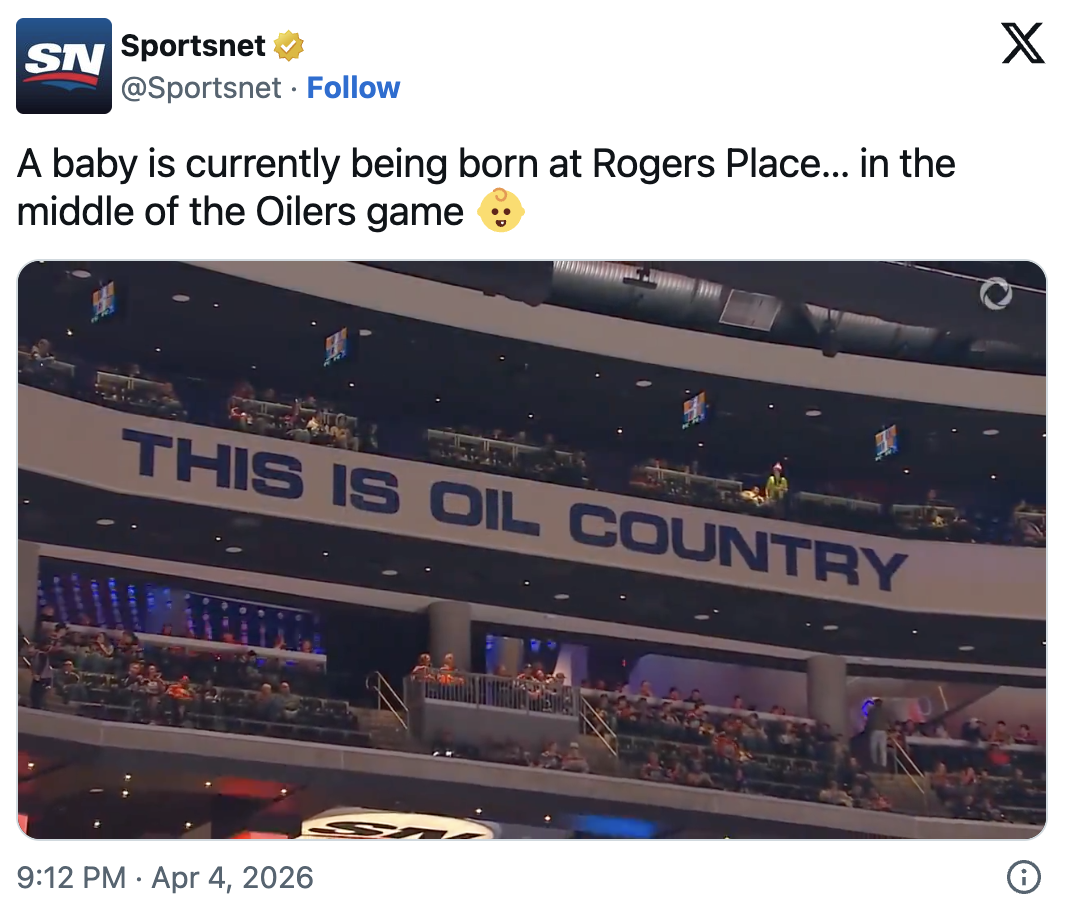Screen dimensions: 1066x908
Task: Click the SN logo at video bottom
Action: 397,826
